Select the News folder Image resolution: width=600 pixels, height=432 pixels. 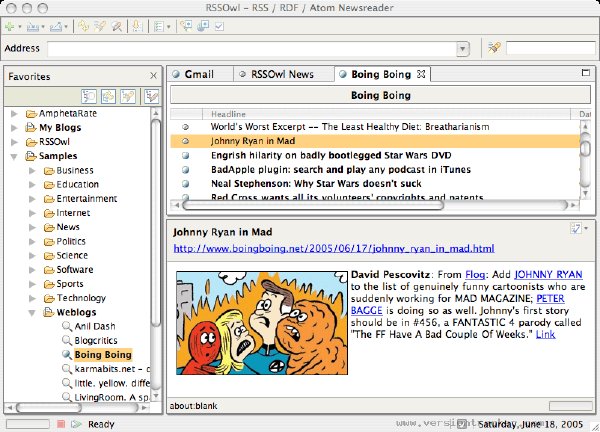[68, 227]
